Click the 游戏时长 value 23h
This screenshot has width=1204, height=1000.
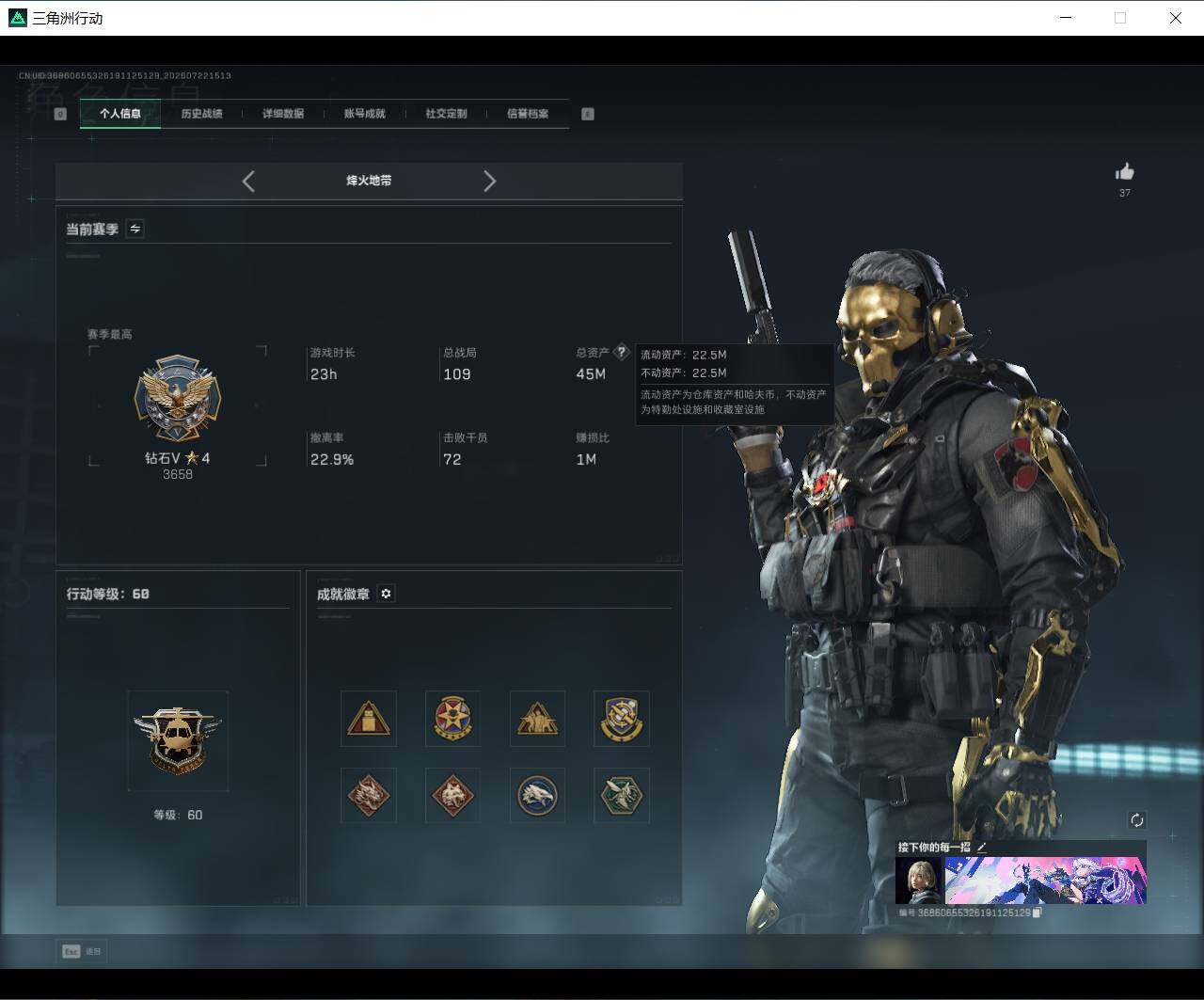(x=324, y=374)
